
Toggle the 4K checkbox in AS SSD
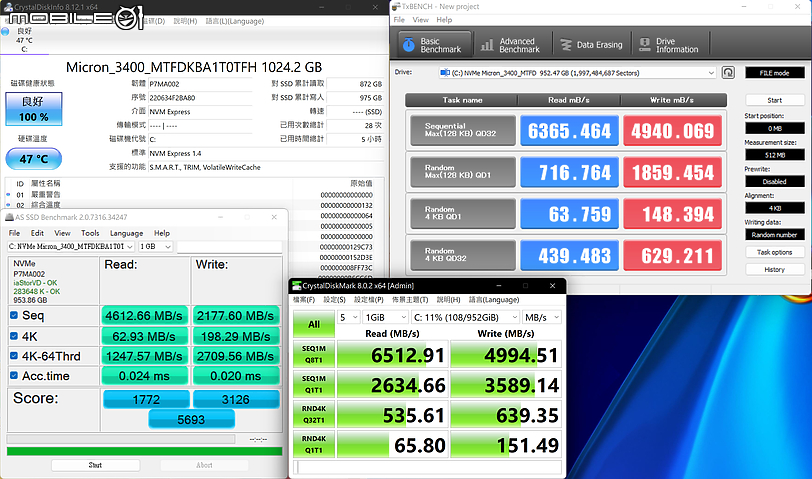[x=14, y=336]
